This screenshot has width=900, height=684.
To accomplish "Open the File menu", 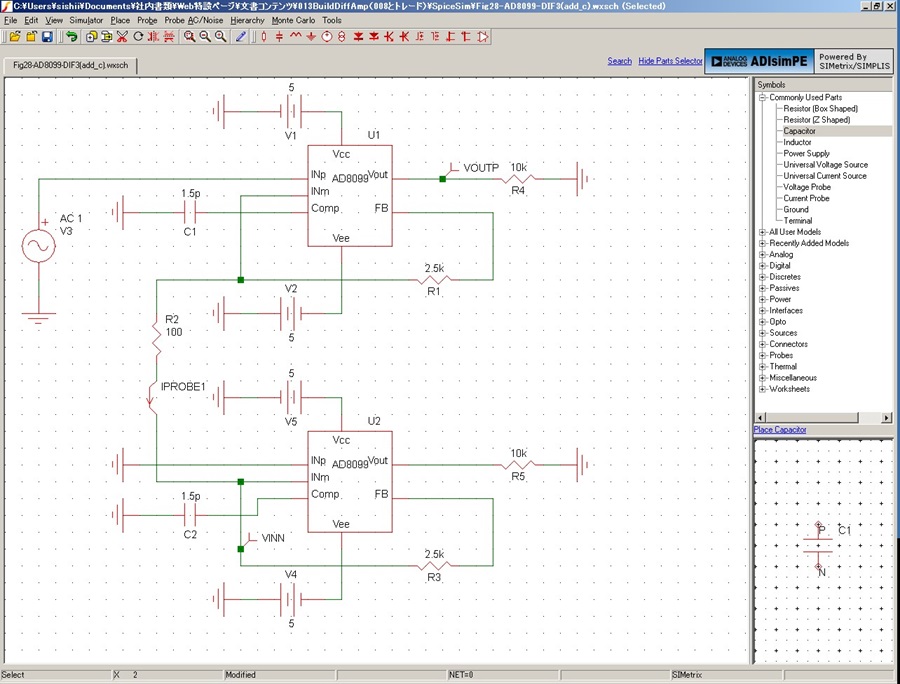I will click(x=10, y=20).
